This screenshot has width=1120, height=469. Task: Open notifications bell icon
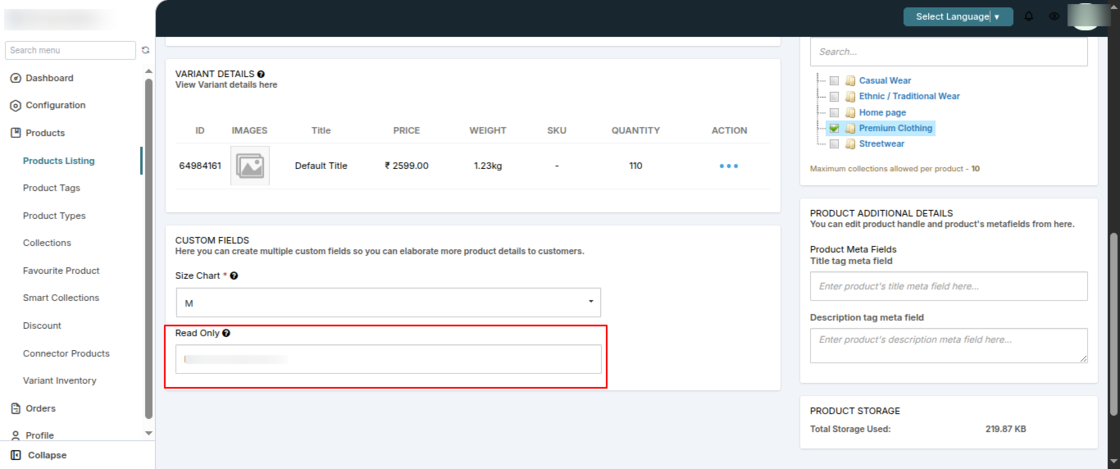coord(1029,16)
